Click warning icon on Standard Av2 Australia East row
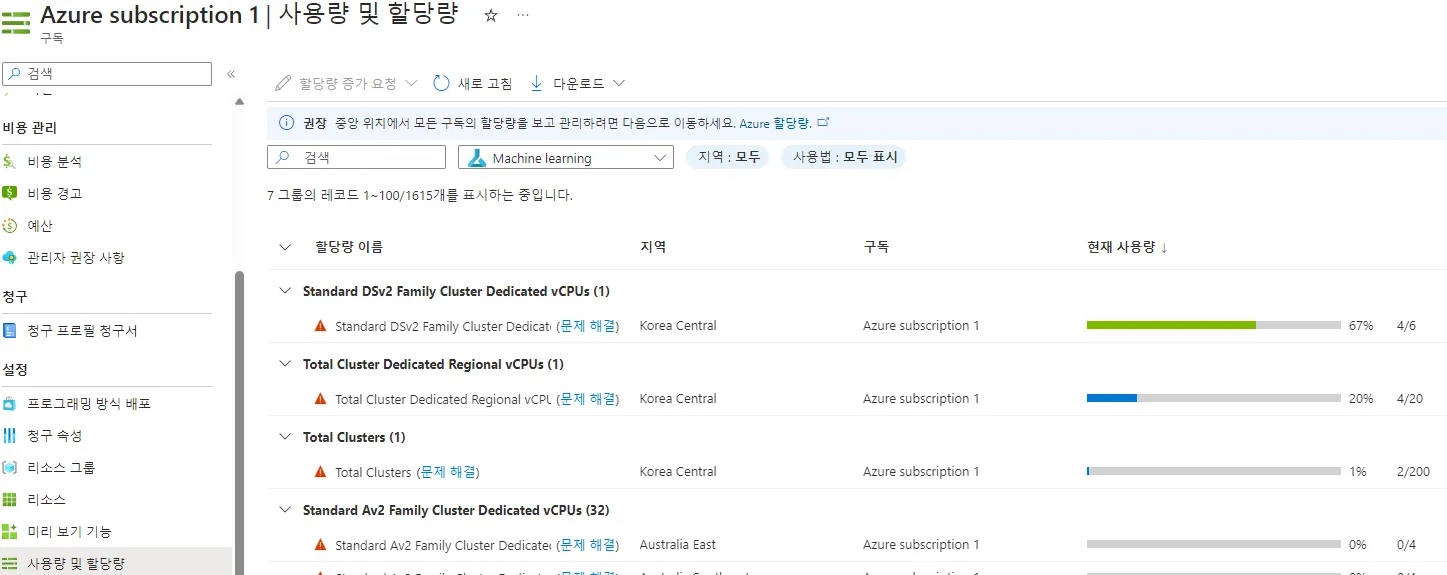 pos(320,545)
